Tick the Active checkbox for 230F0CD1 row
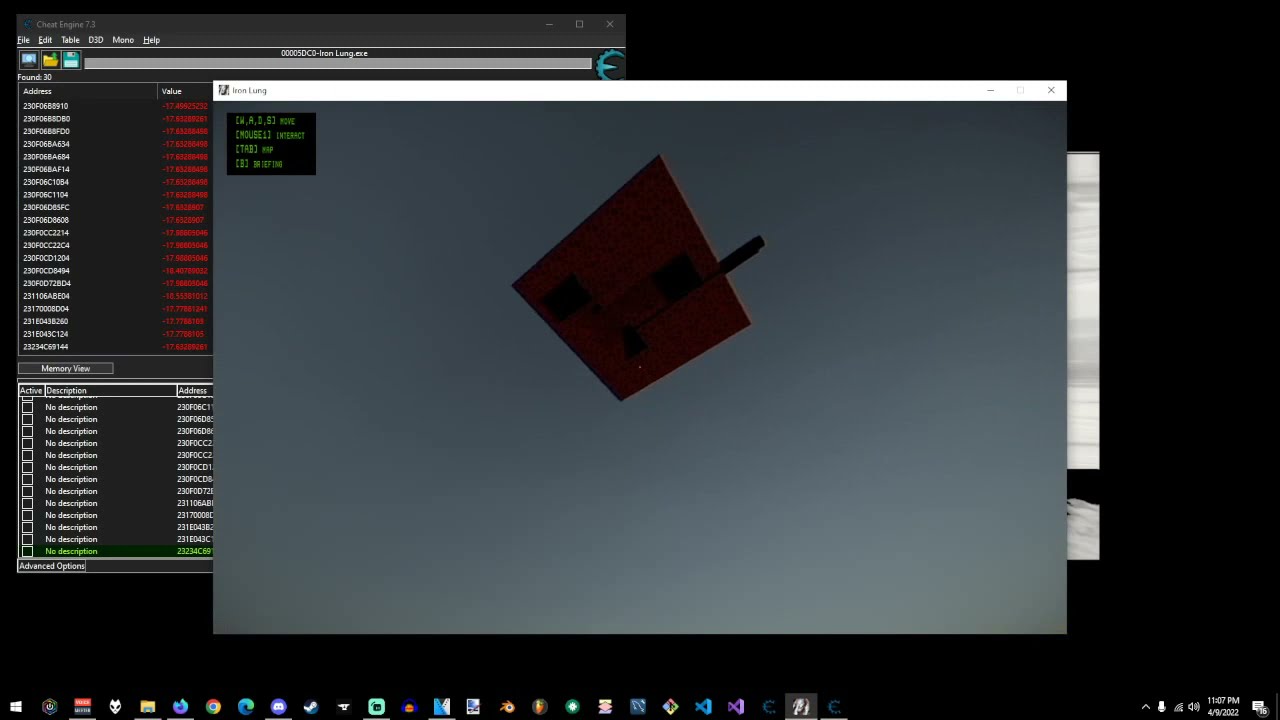Viewport: 1280px width, 720px height. [x=27, y=467]
